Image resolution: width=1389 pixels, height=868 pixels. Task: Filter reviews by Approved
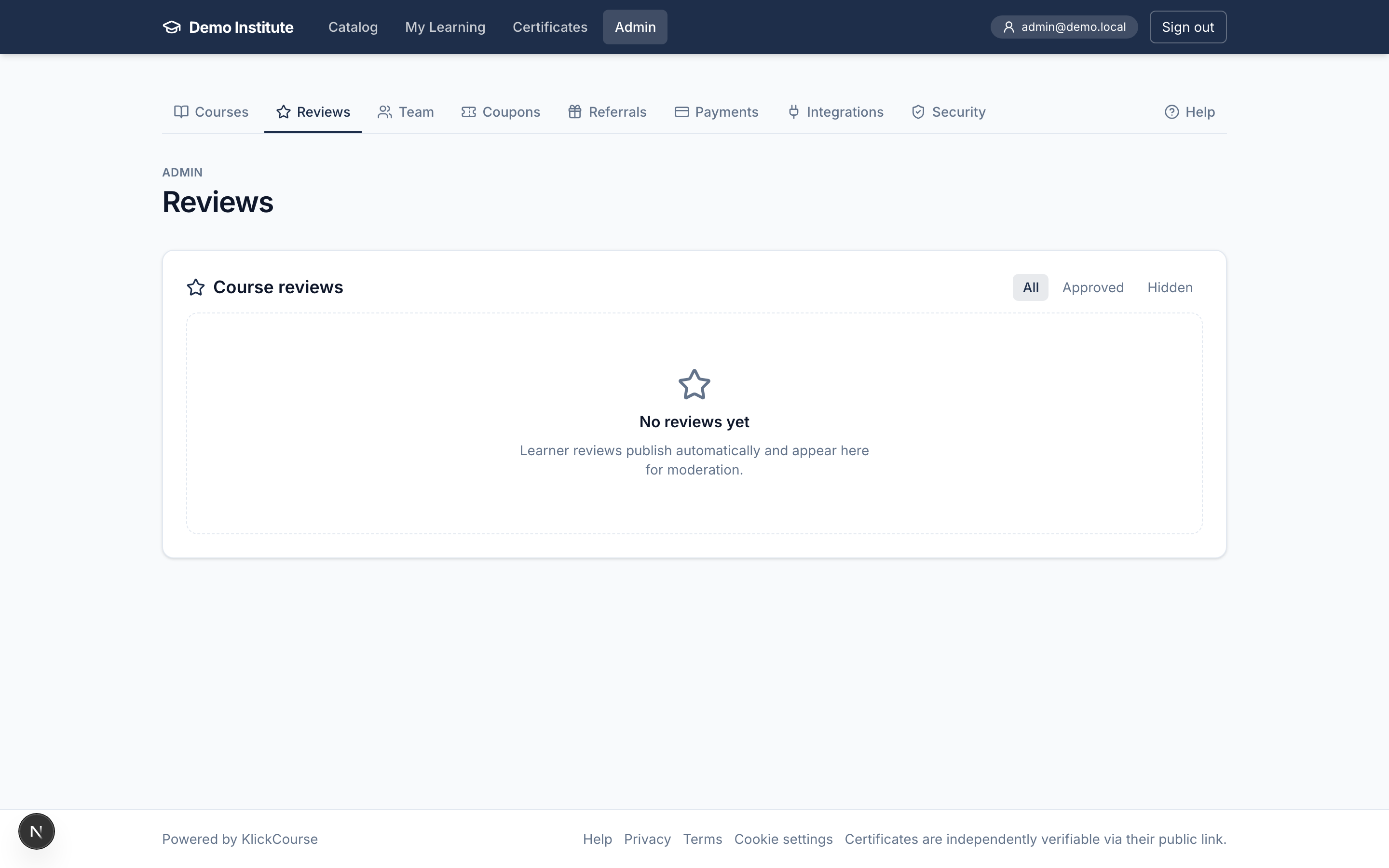click(1093, 287)
